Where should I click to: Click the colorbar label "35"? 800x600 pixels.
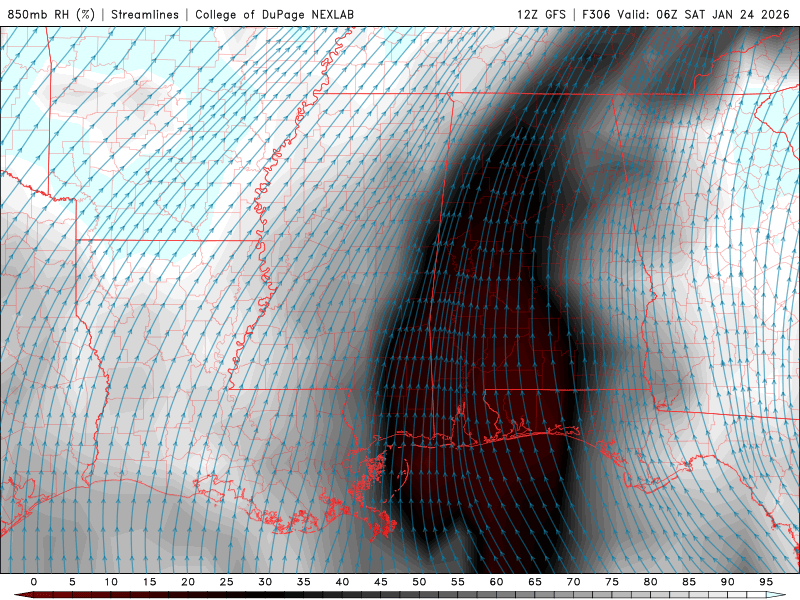click(x=304, y=582)
